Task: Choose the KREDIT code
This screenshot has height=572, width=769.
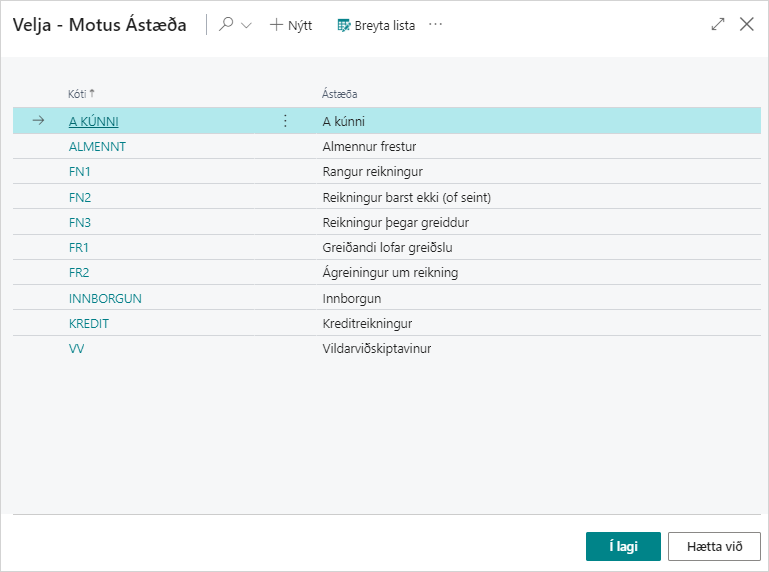Action: pos(89,323)
